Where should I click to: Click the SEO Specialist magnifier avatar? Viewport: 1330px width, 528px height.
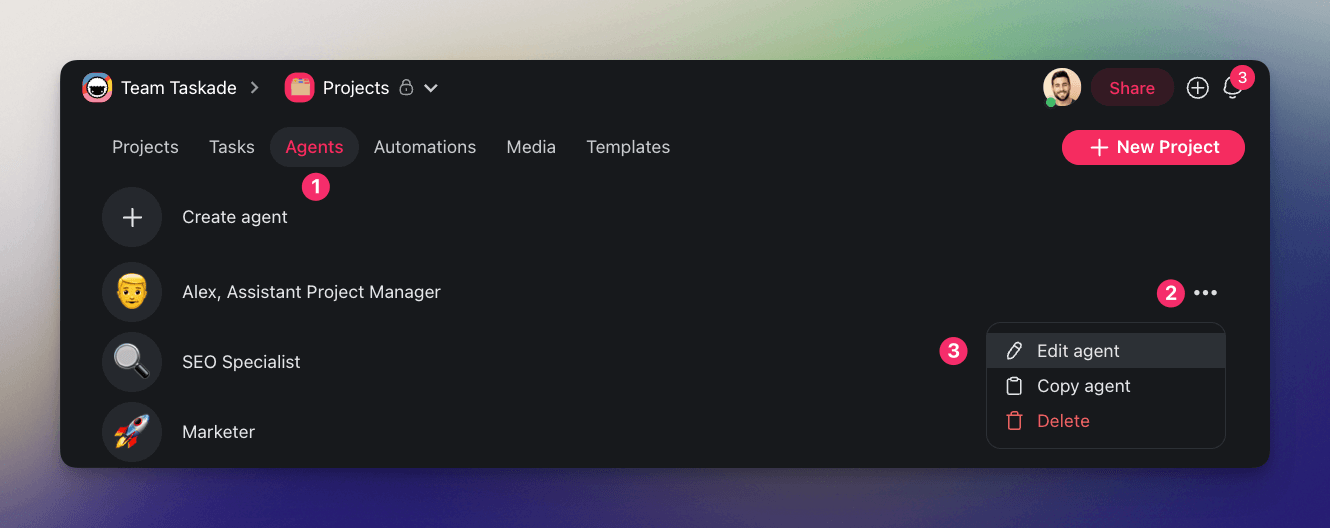coord(132,362)
